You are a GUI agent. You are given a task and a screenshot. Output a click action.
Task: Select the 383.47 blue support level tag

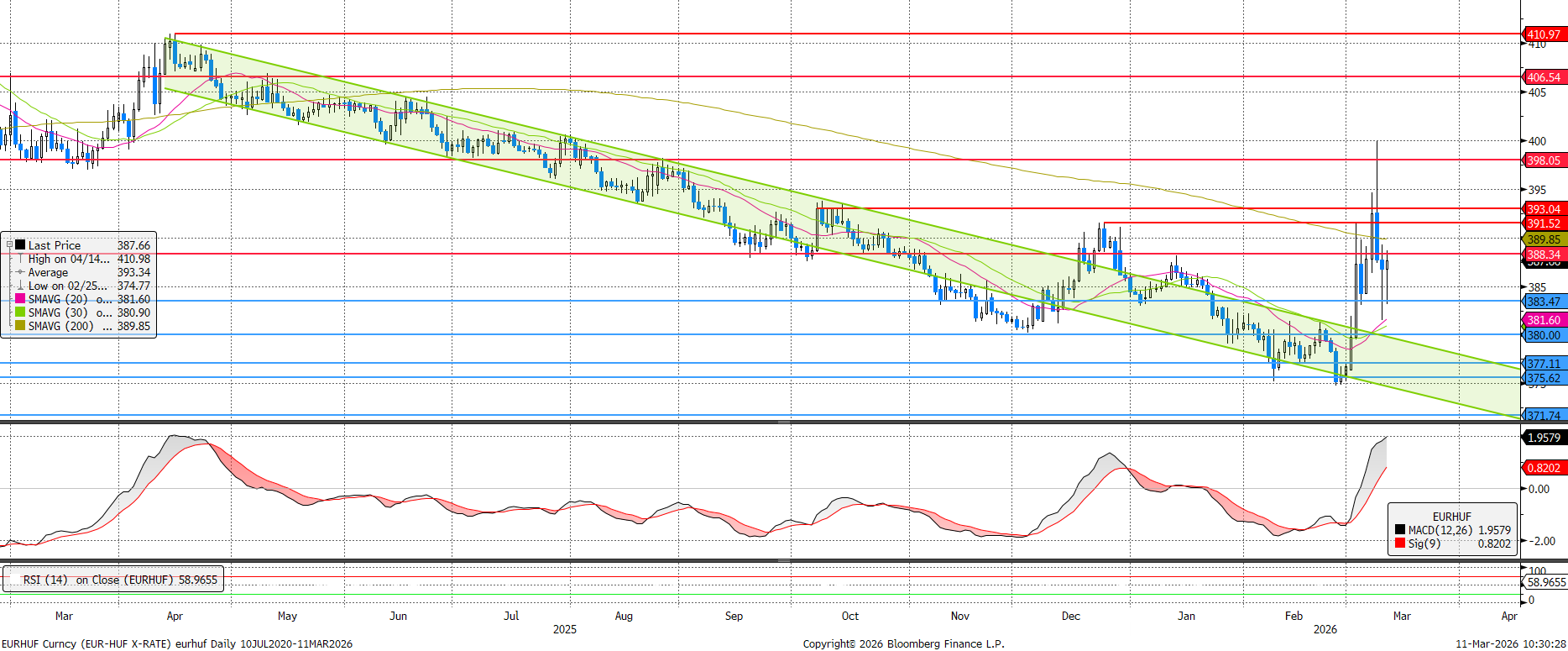tap(1543, 302)
